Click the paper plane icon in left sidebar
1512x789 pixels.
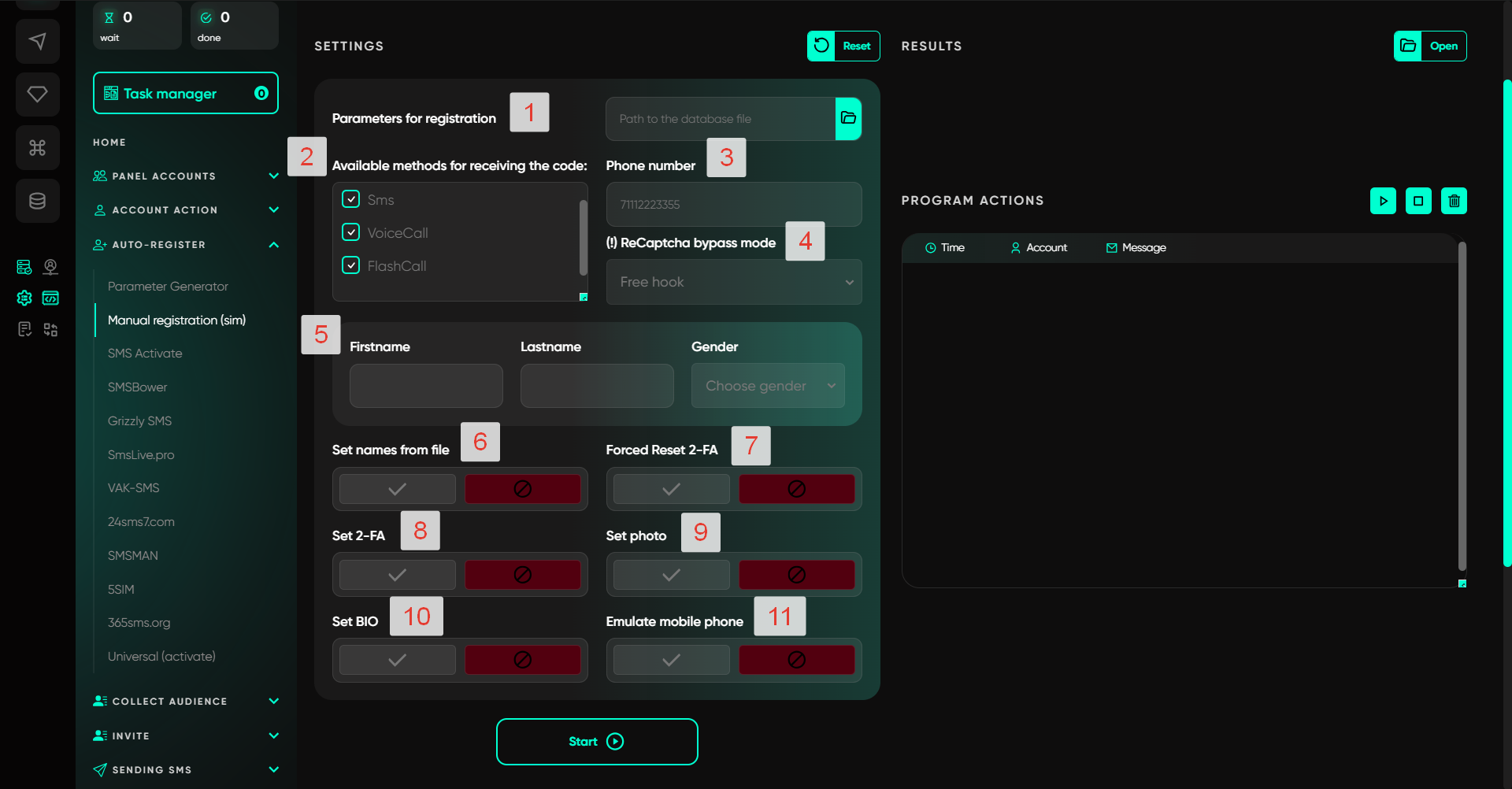click(x=37, y=41)
